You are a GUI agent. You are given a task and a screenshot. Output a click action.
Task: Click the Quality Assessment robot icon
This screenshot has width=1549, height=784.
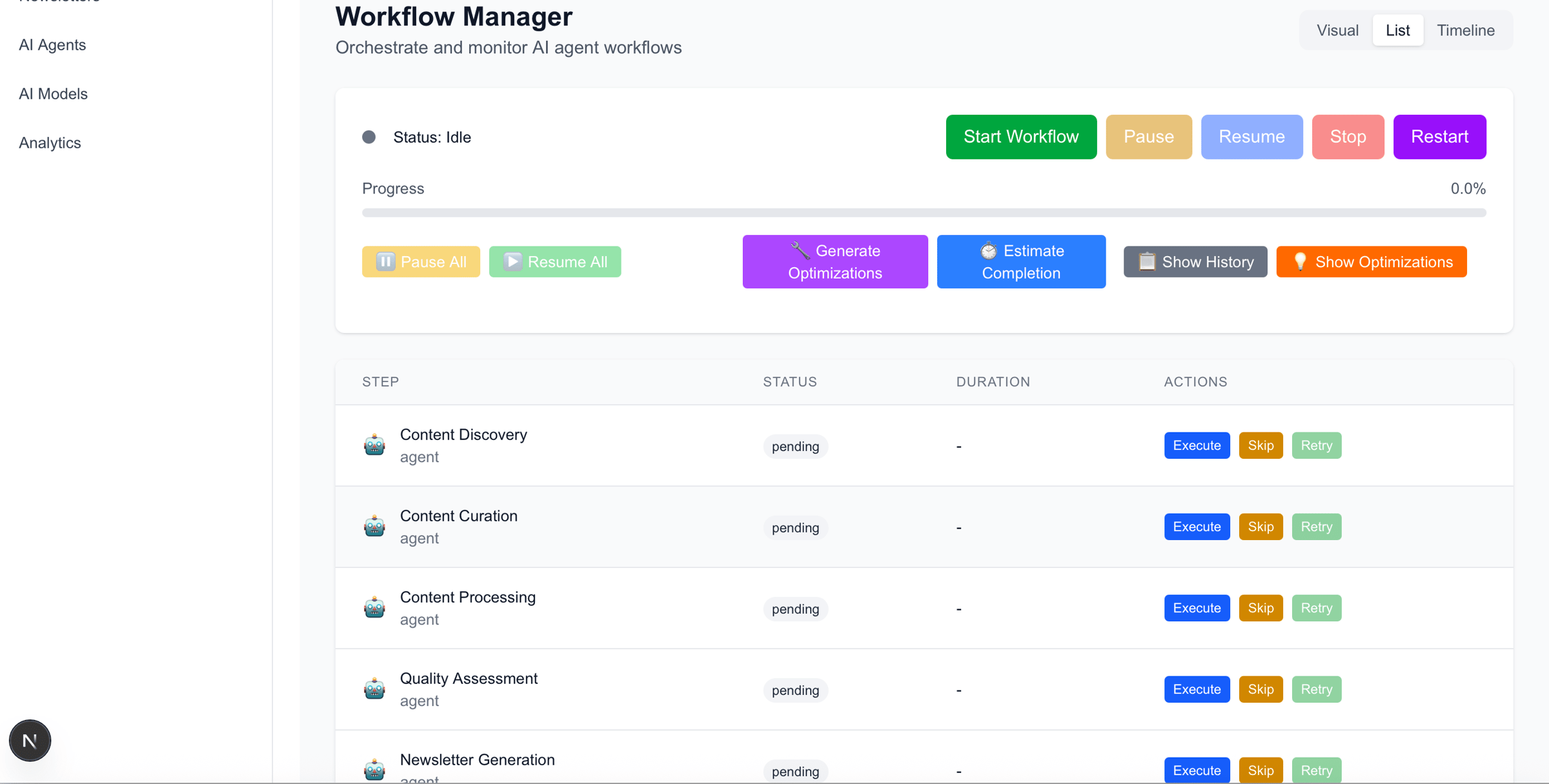tap(374, 689)
